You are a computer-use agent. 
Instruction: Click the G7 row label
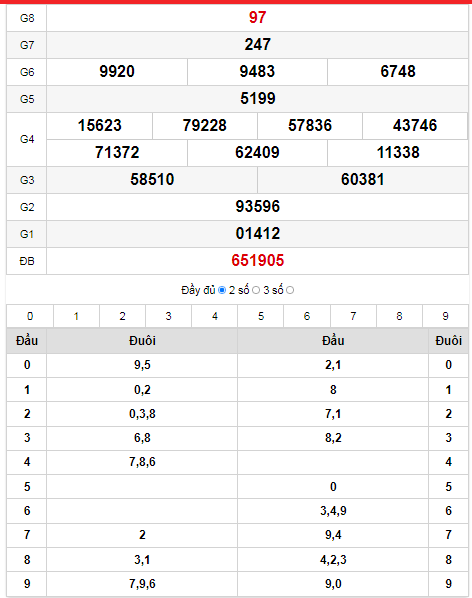pos(27,45)
